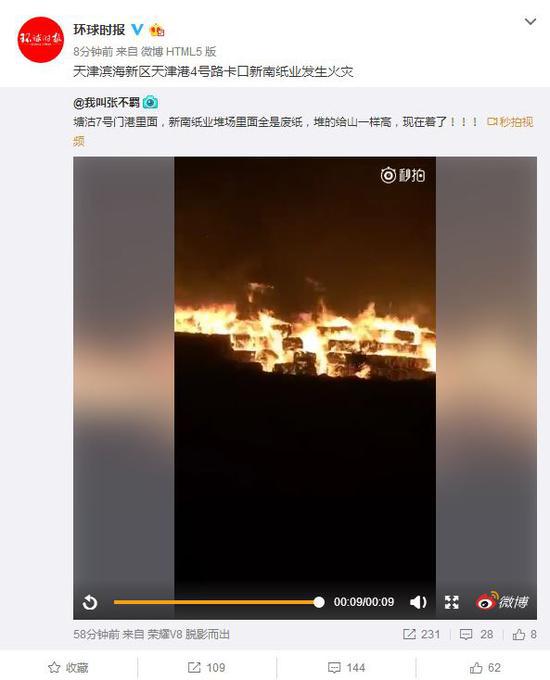Add post to favorites via 收藏
This screenshot has height=680, width=550.
pyautogui.click(x=68, y=667)
